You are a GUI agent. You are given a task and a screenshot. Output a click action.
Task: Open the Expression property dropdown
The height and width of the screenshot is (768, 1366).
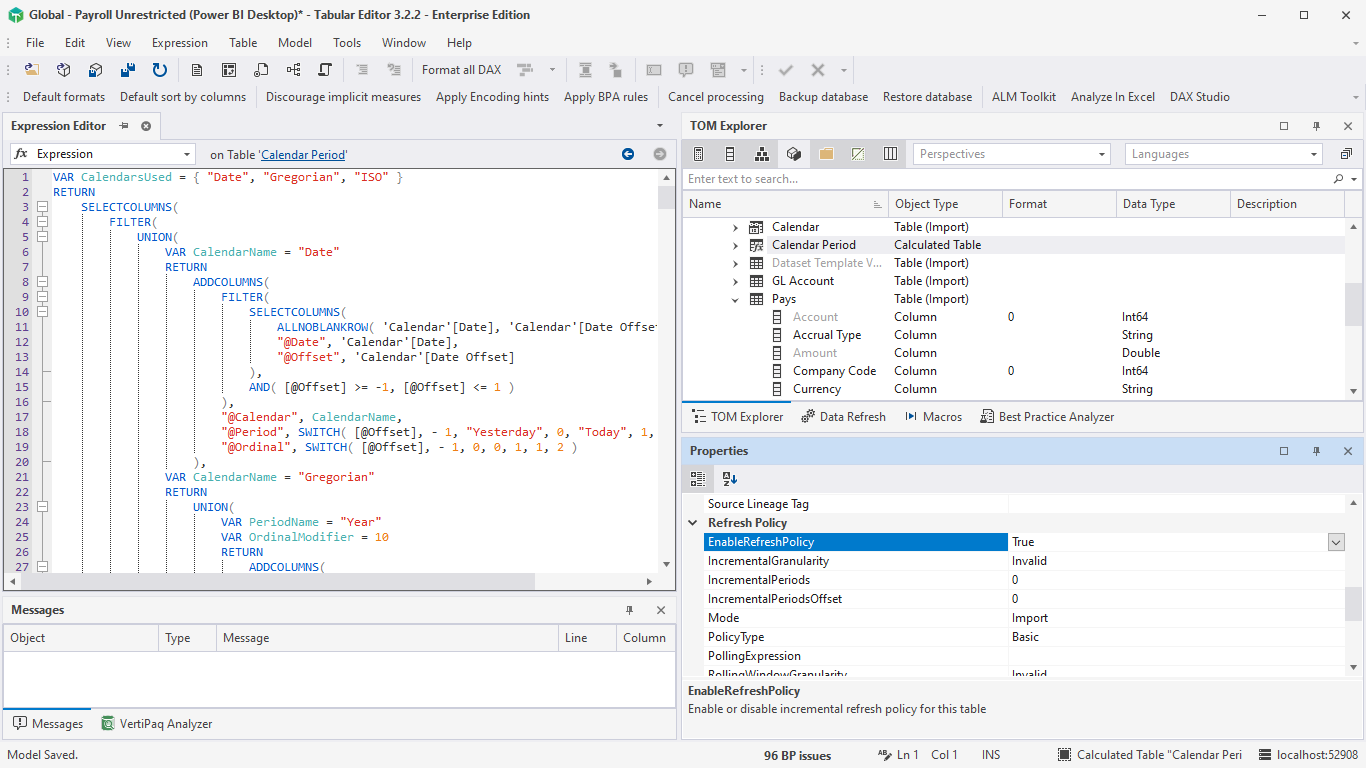point(186,154)
